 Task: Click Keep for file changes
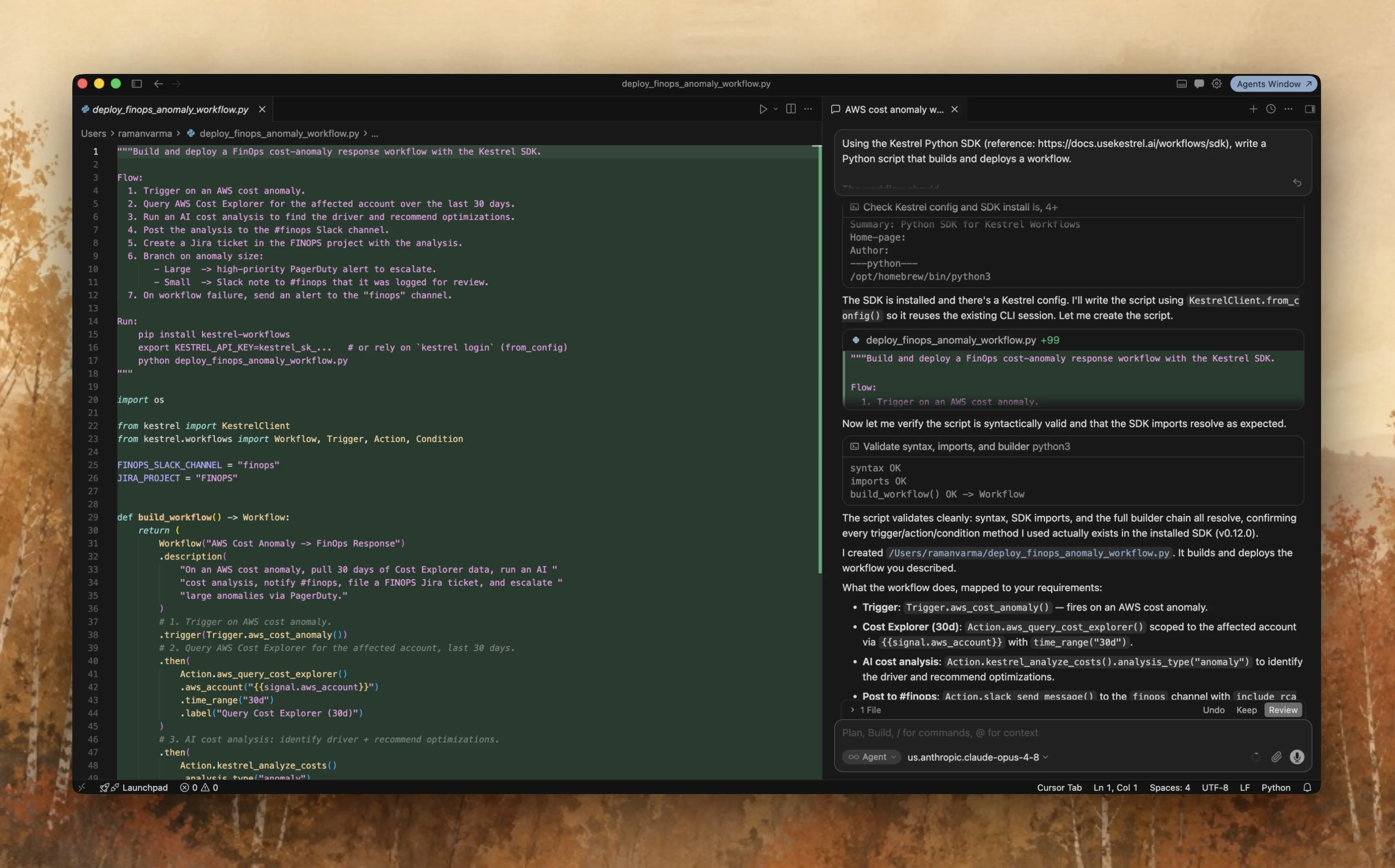(x=1246, y=710)
